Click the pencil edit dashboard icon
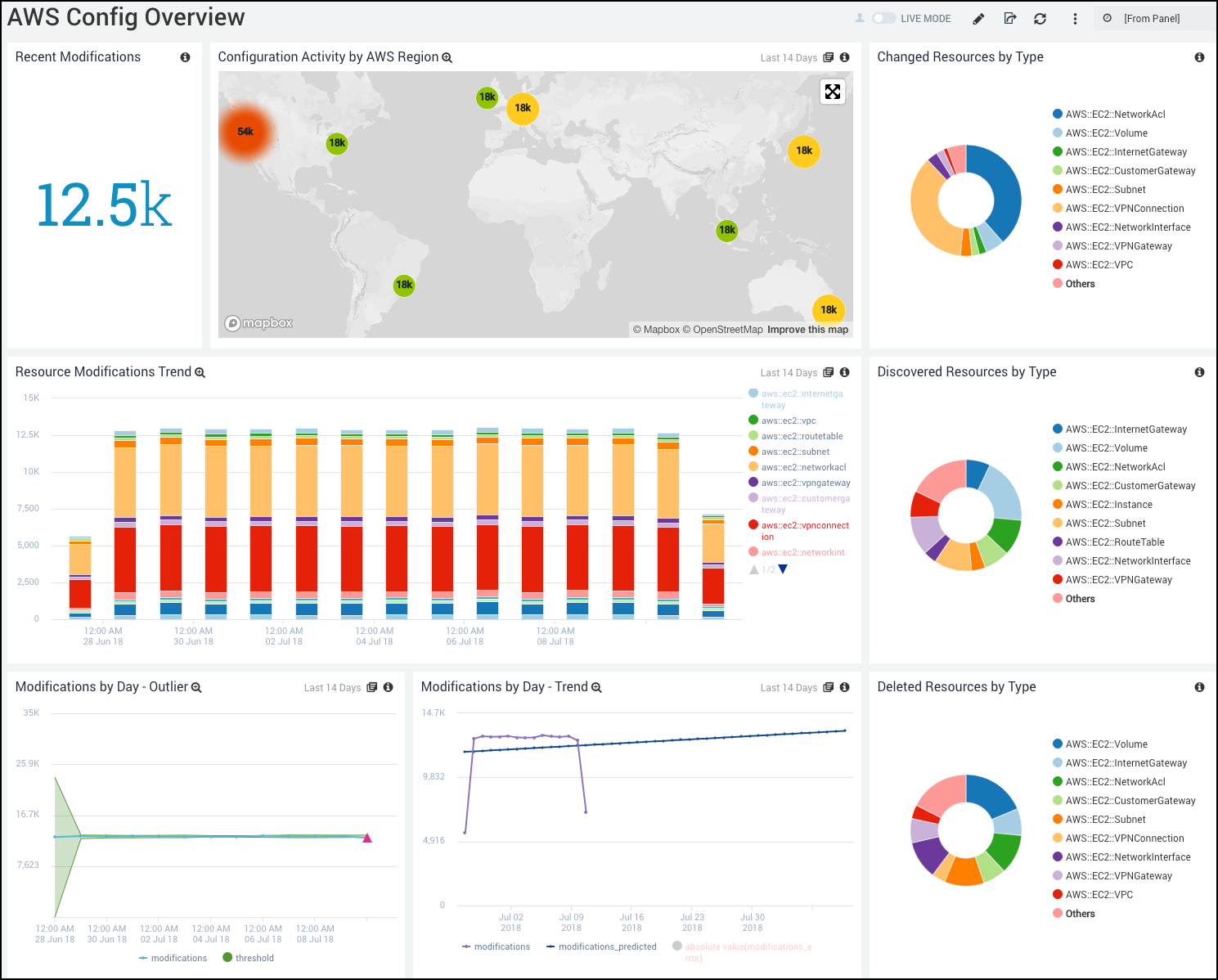 978,19
